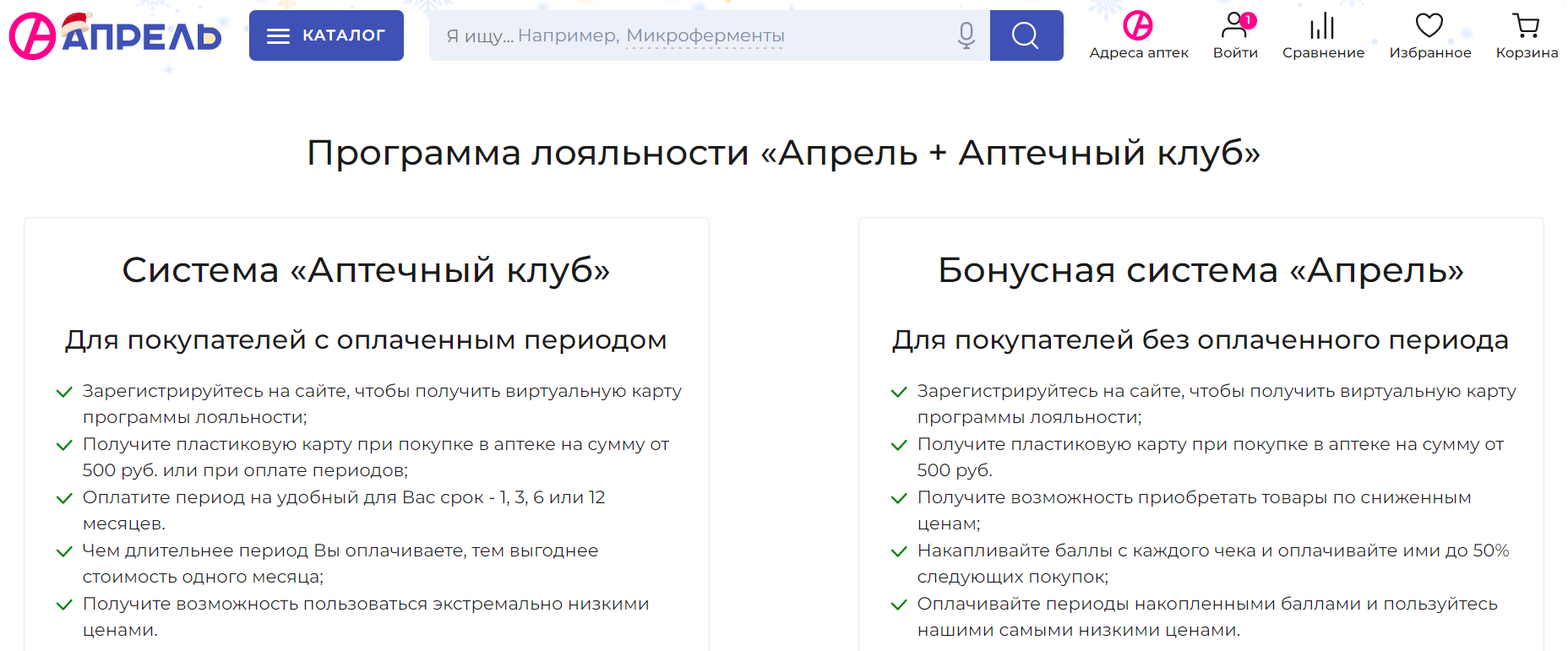Click the heading 'Бонусная система «Апрель»'
Viewport: 1568px width, 651px height.
[x=1200, y=270]
